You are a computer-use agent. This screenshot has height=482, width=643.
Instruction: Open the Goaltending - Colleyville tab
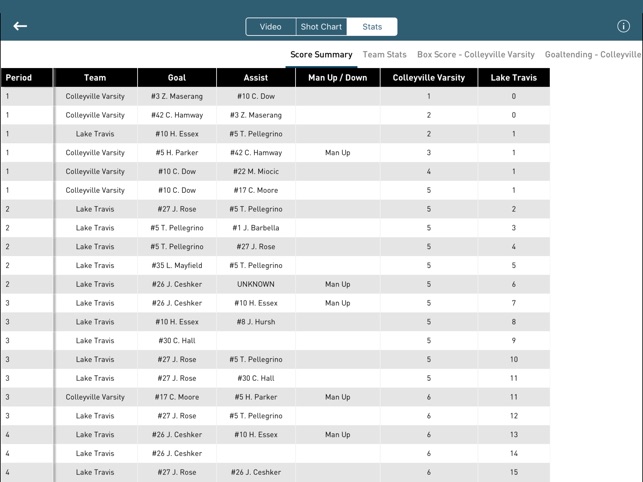coord(593,55)
